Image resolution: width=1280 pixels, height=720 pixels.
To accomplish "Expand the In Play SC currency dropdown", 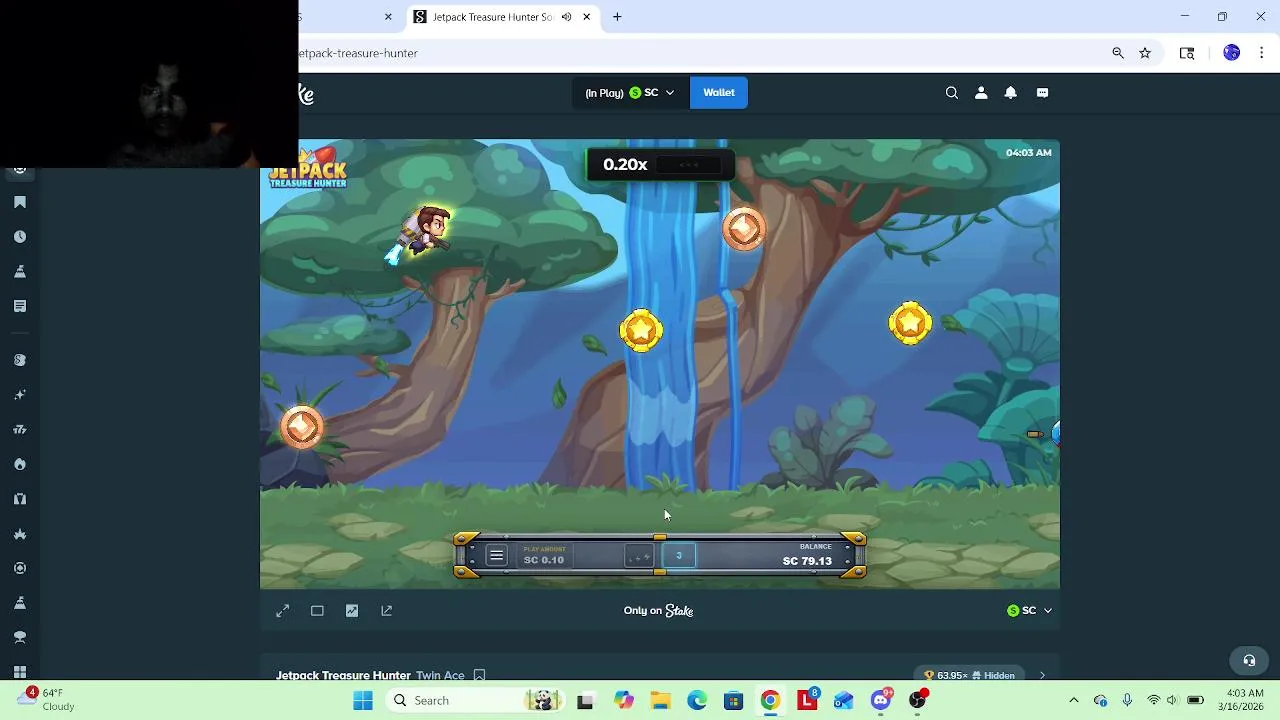I will click(630, 92).
